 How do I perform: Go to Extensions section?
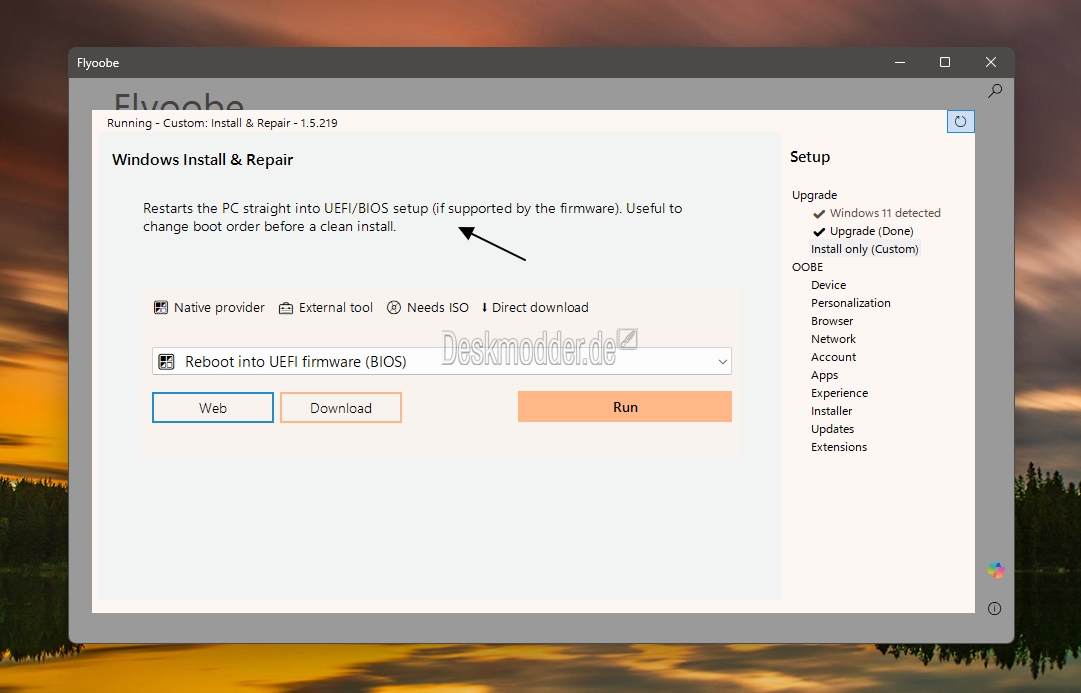839,447
